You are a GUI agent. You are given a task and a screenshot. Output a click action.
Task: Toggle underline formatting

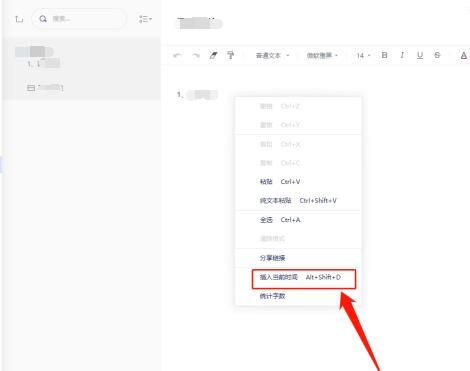[x=420, y=55]
